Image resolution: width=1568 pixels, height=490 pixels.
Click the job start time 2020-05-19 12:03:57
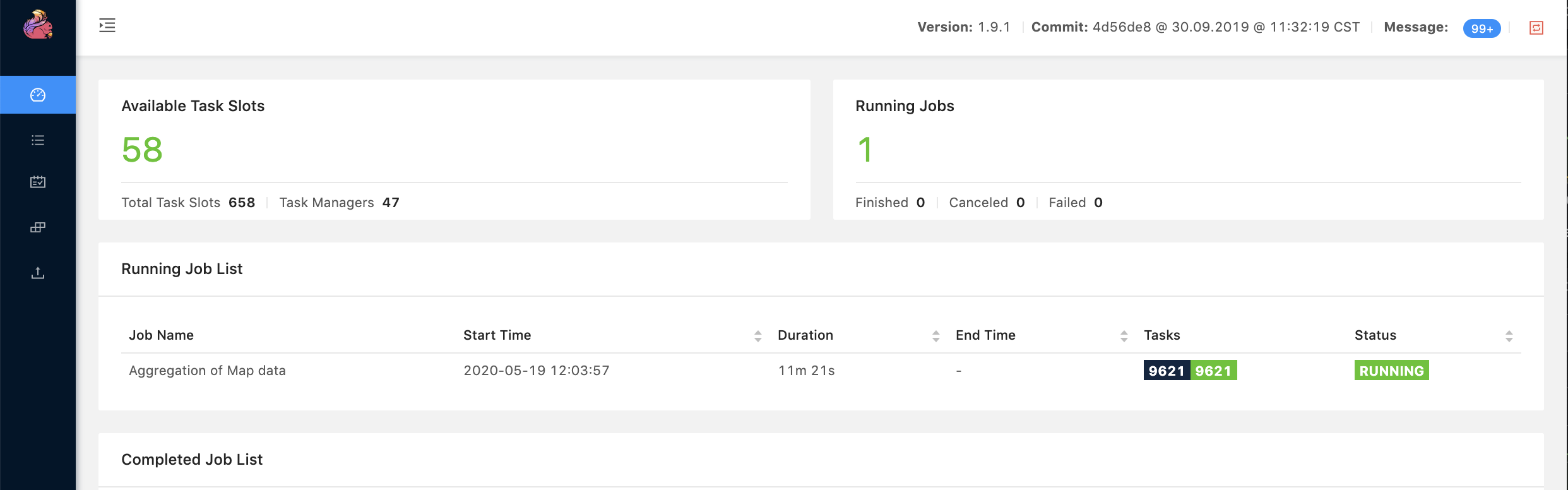click(536, 371)
